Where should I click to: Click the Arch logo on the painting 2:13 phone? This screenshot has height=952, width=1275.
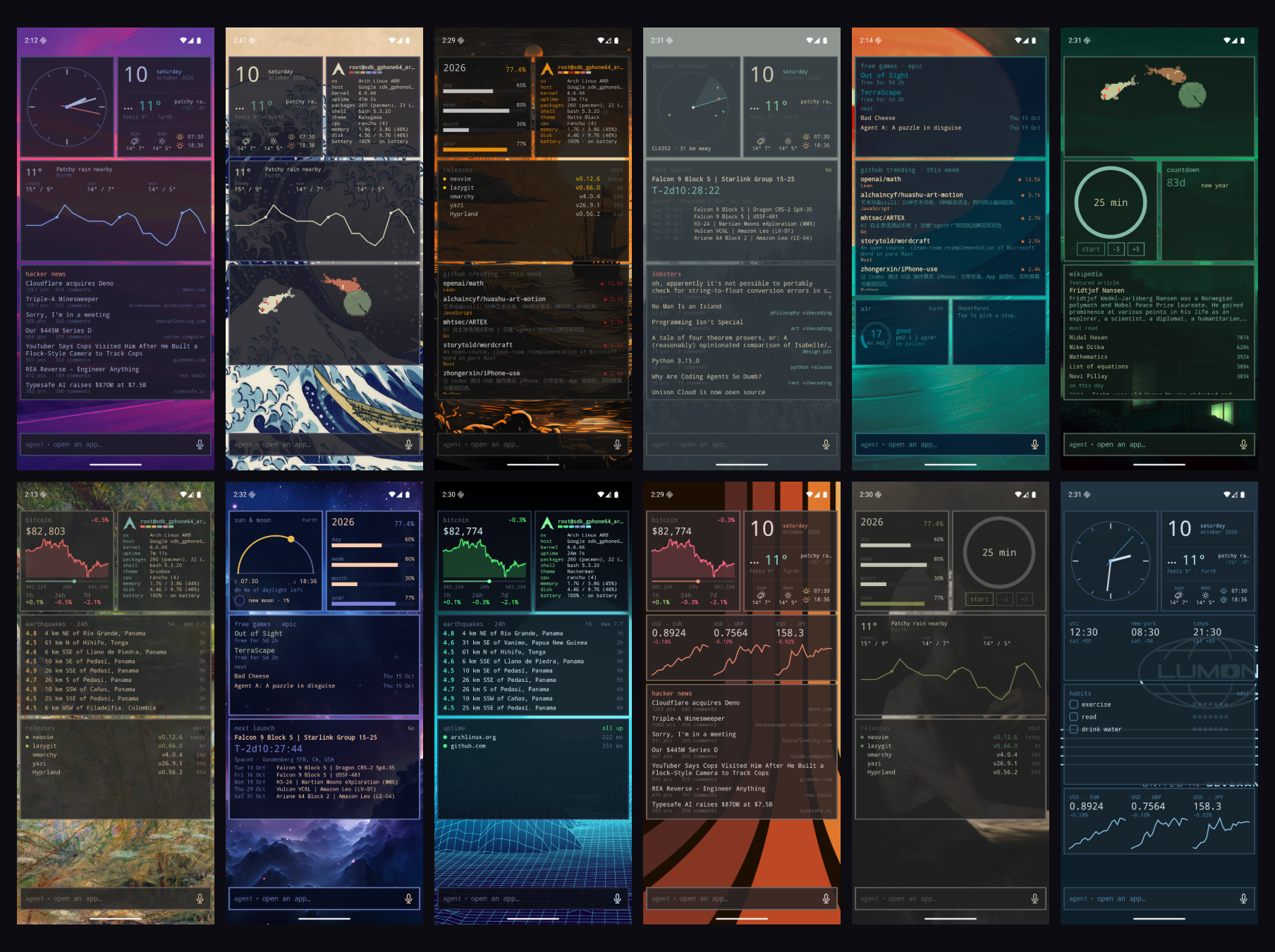point(130,523)
